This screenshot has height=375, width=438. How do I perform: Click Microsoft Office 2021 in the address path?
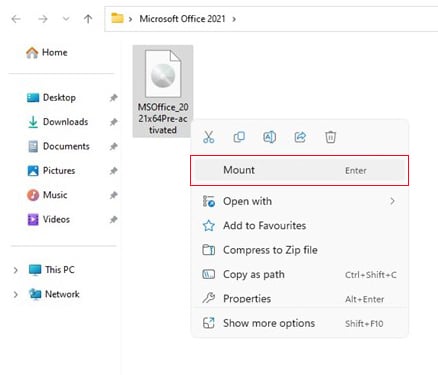tap(182, 19)
